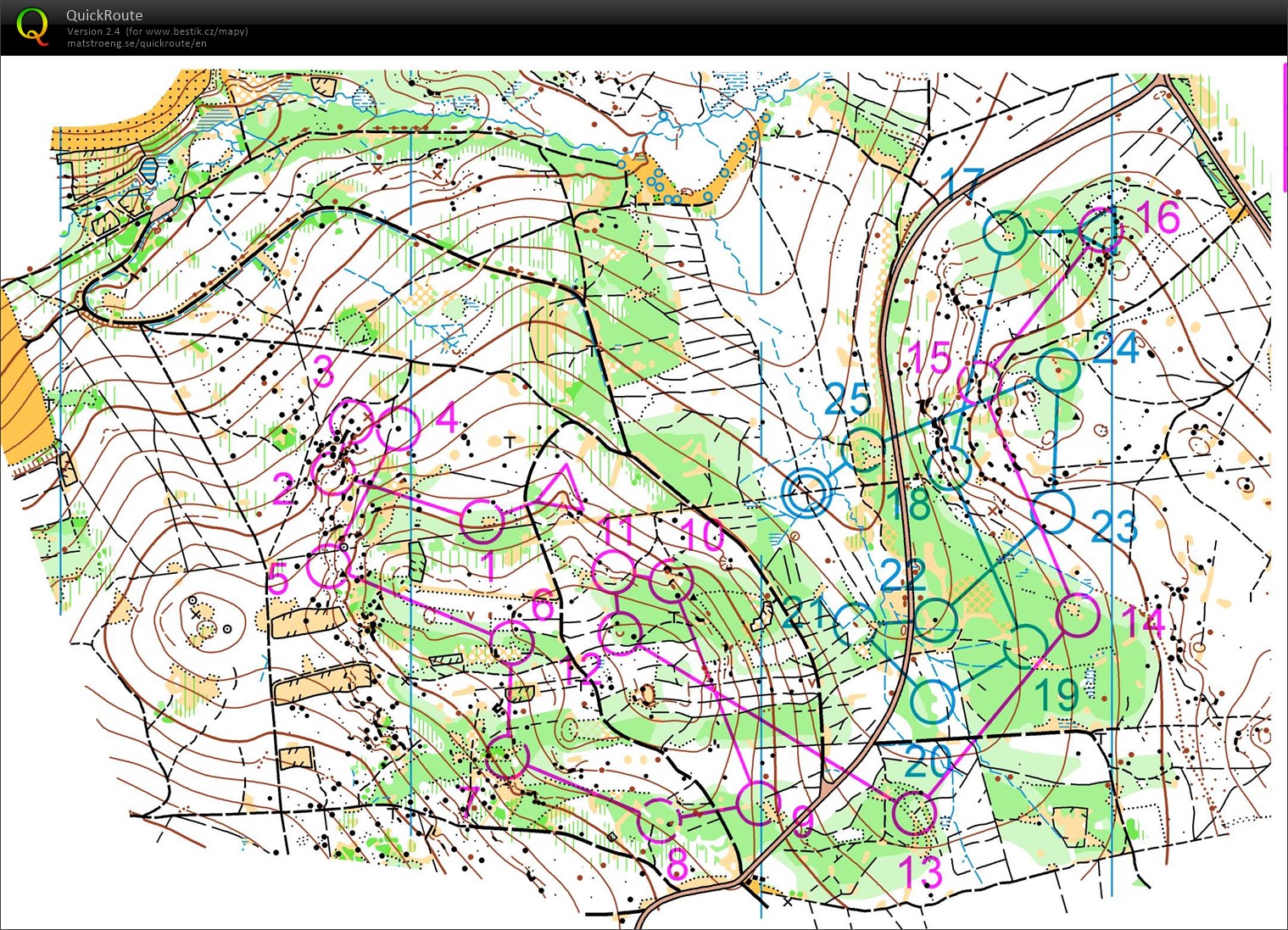Click blue control circle 21
This screenshot has width=1288, height=930.
855,625
